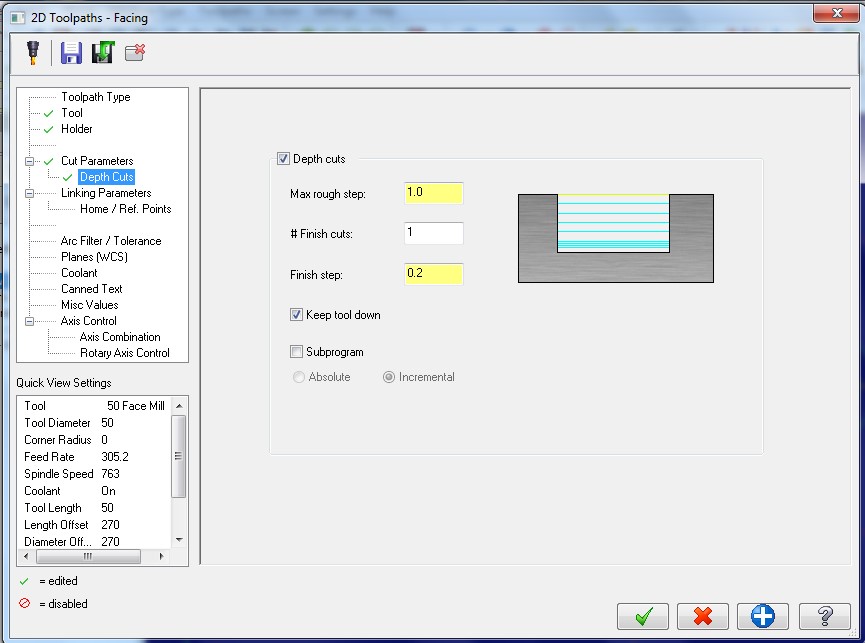Select Cut Parameters in tree

tap(97, 161)
